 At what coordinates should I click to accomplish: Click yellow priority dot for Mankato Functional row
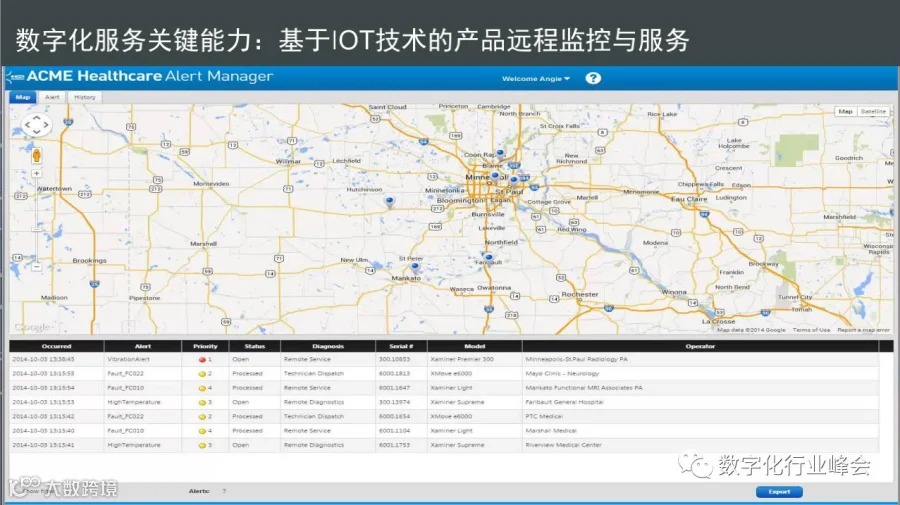pos(202,389)
